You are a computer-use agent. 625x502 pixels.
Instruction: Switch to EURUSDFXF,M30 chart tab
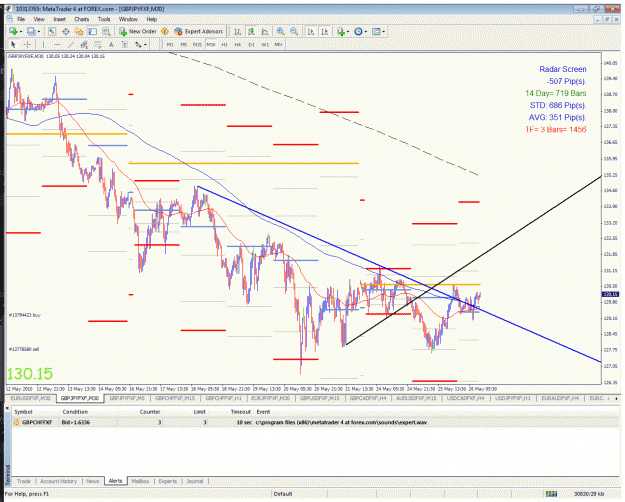click(x=31, y=398)
